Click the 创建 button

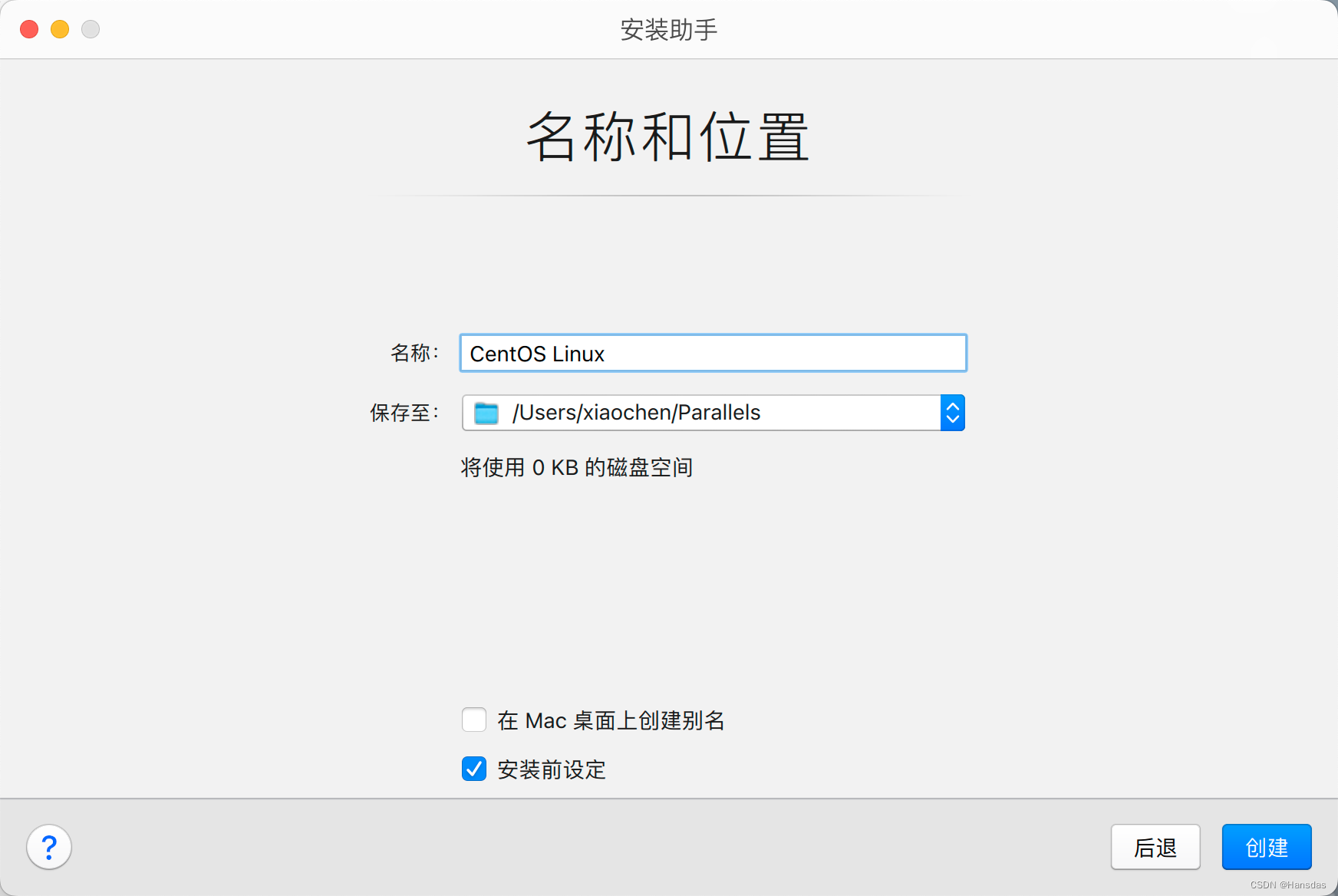coord(1267,847)
